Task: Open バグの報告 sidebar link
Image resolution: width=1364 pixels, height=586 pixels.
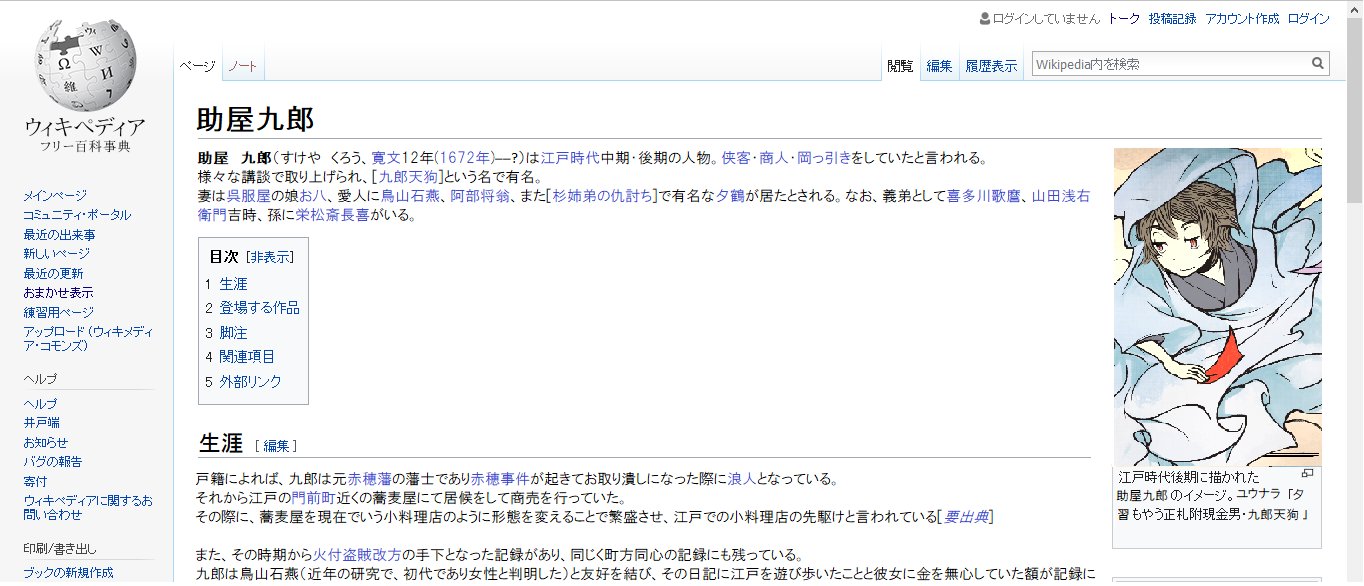Action: pyautogui.click(x=52, y=462)
